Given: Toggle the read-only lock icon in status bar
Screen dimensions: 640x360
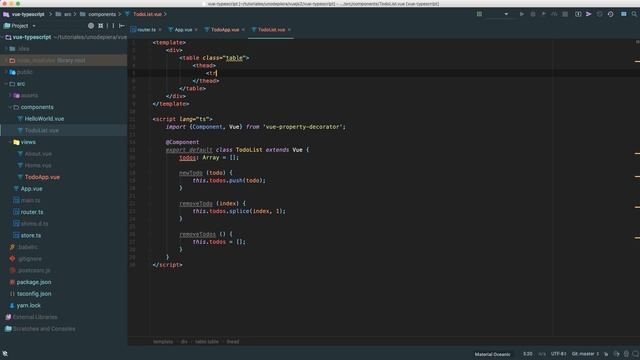Looking at the screenshot, I should 606,354.
